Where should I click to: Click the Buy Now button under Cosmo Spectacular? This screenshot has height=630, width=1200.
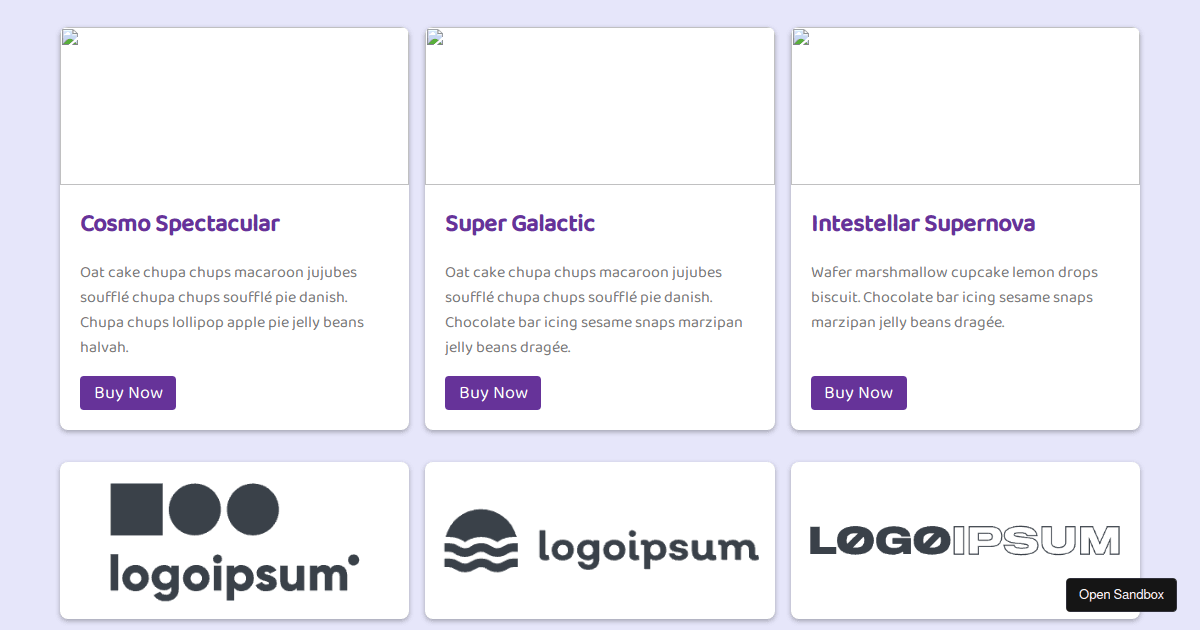[127, 392]
